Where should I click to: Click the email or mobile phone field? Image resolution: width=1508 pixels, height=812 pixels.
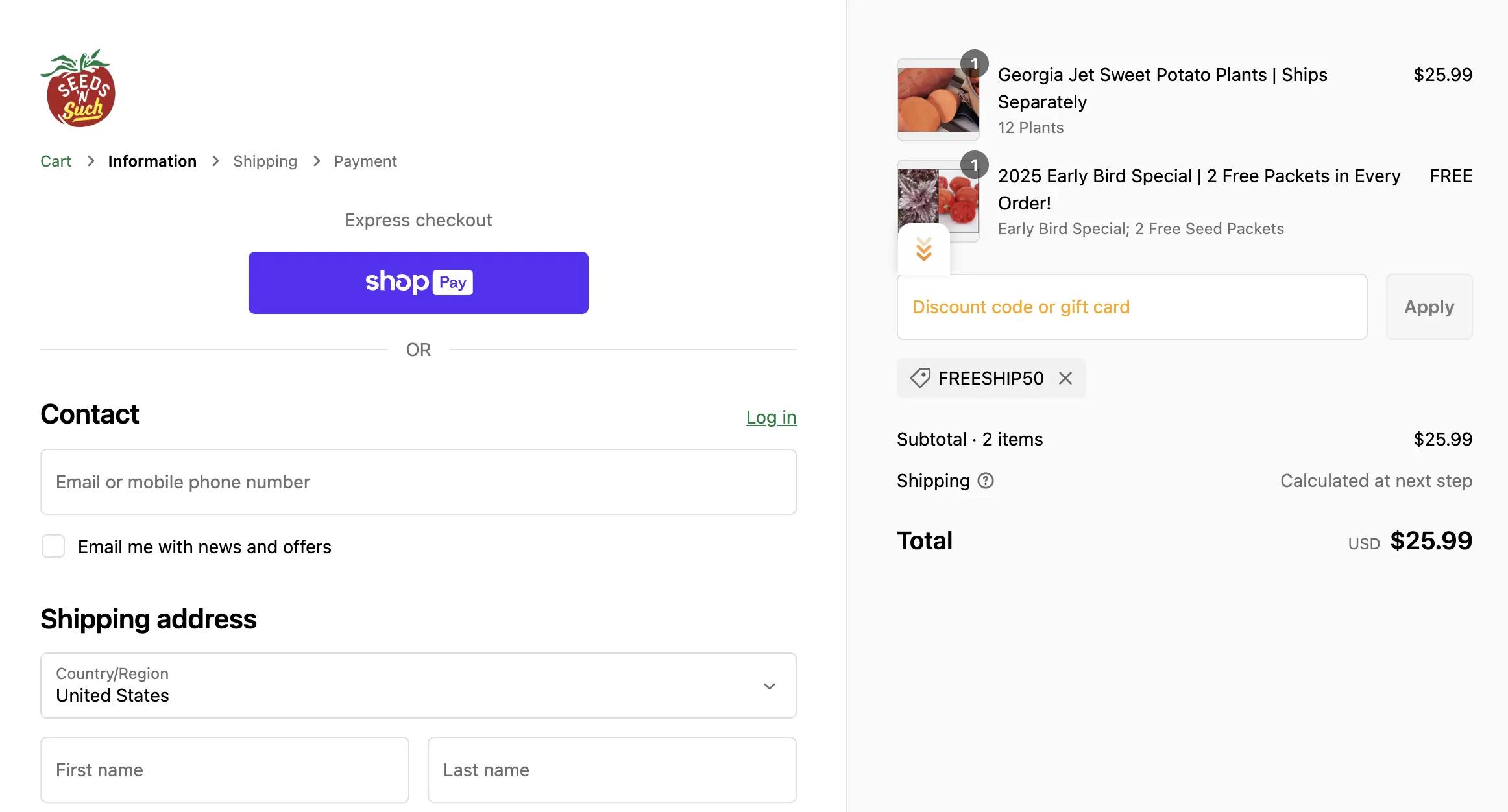coord(418,482)
